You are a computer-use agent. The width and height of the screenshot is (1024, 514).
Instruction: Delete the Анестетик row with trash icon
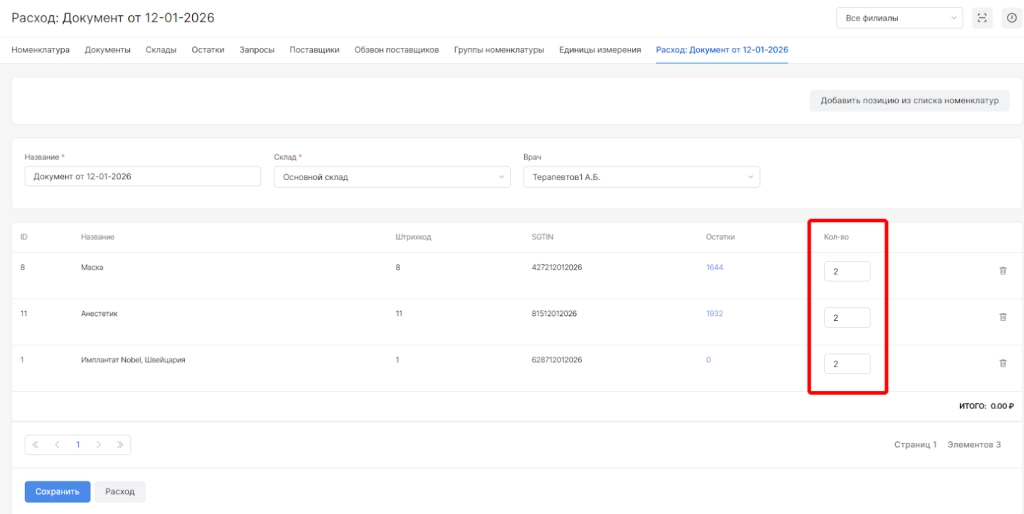point(1003,317)
